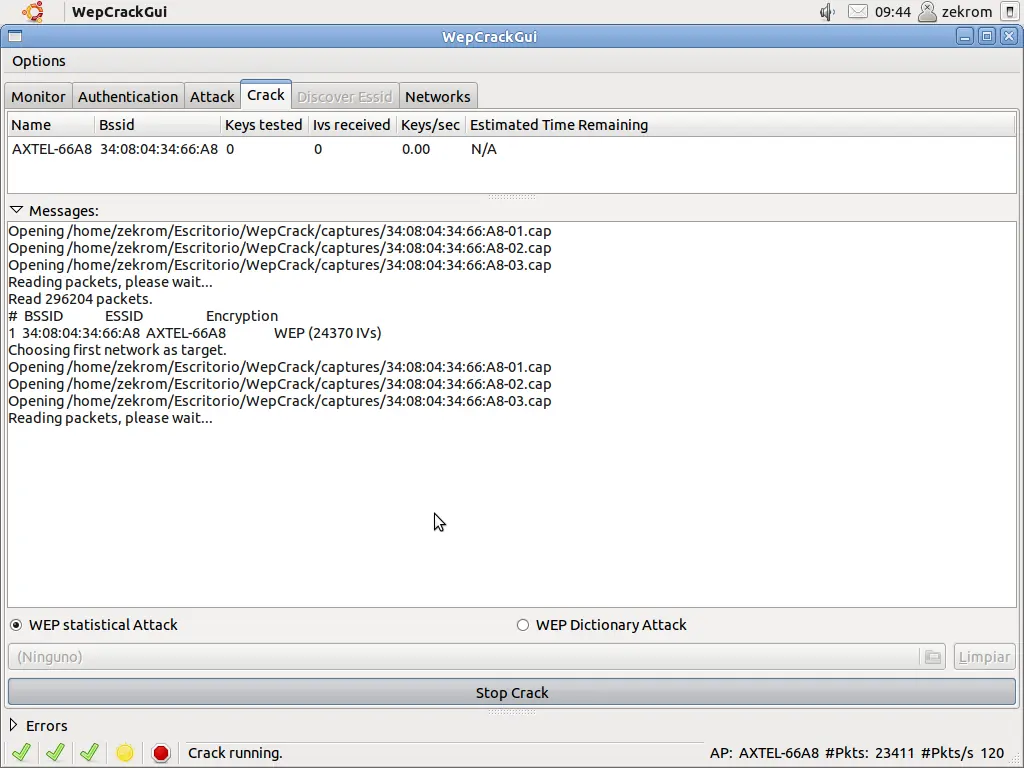Open the volume speaker indicator

[x=827, y=12]
